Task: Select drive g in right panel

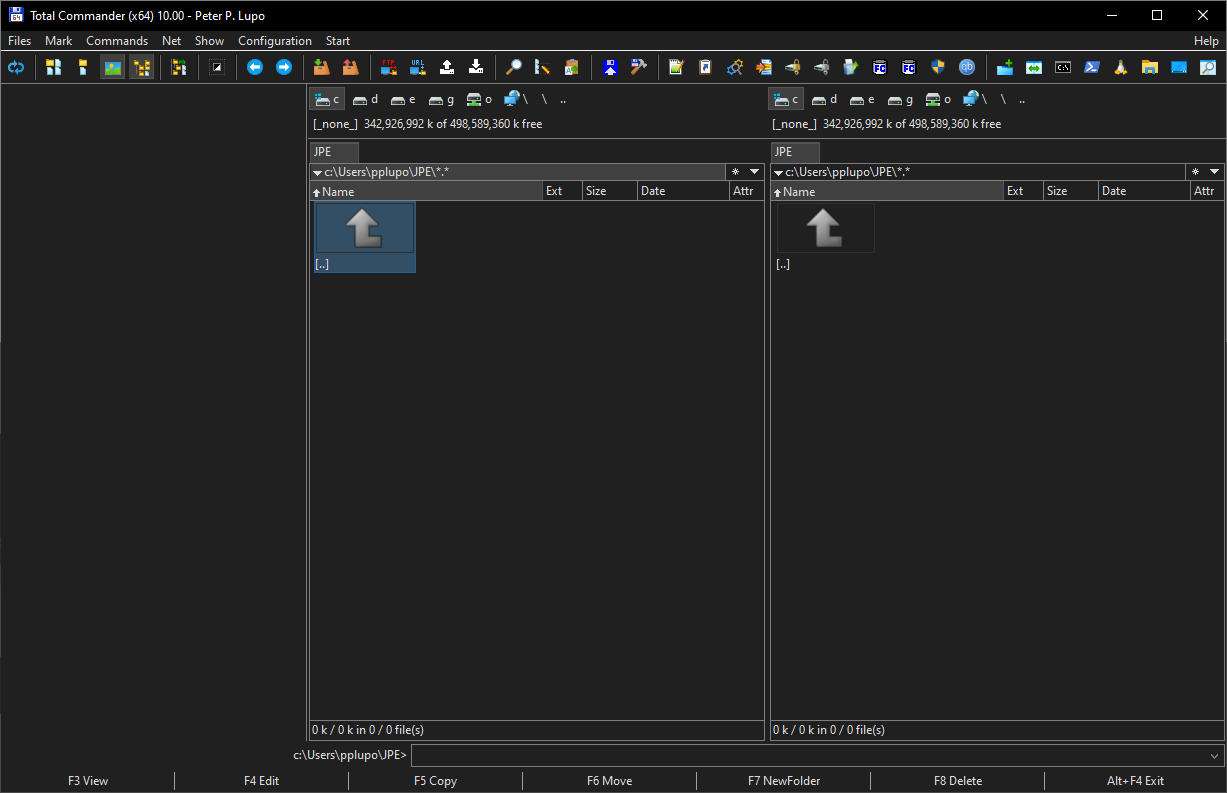Action: click(902, 99)
